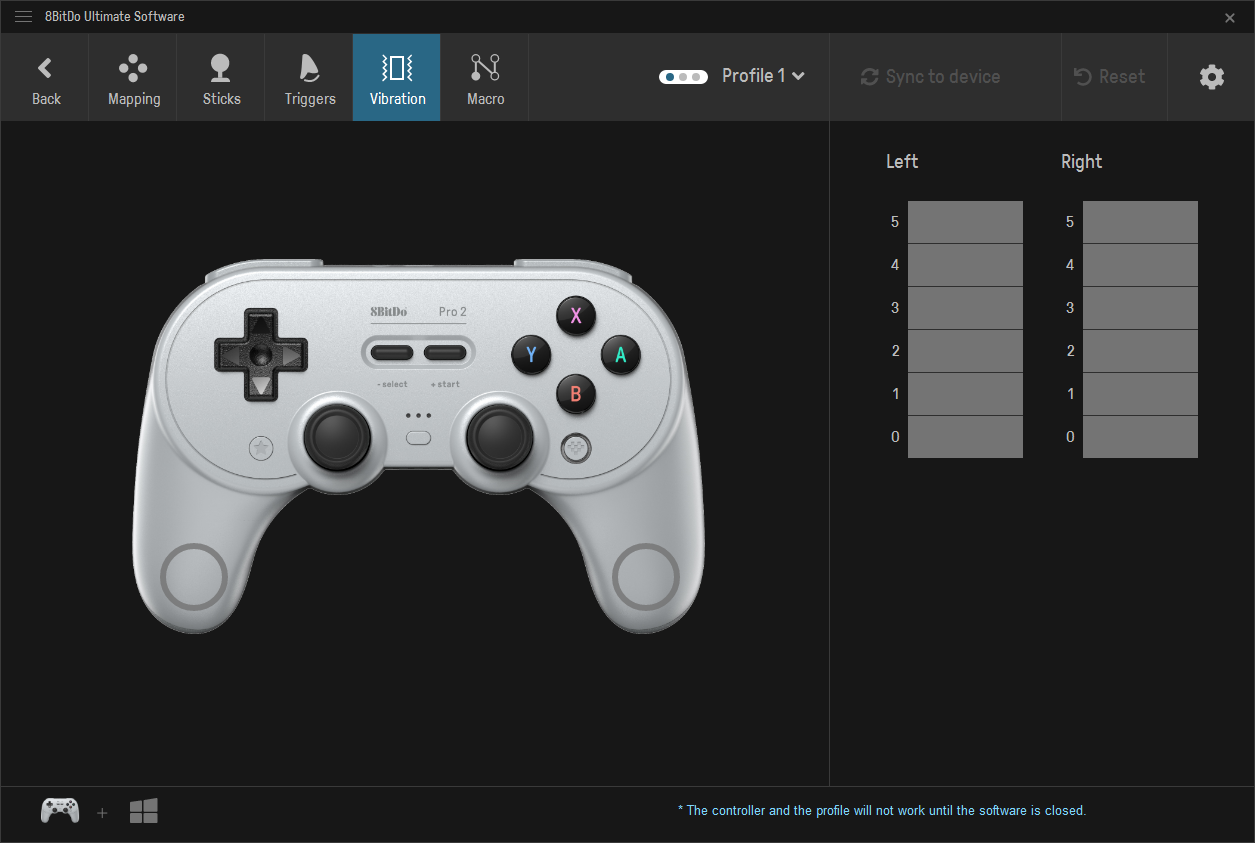The width and height of the screenshot is (1255, 843).
Task: Go back using the Back arrow
Action: 46,78
